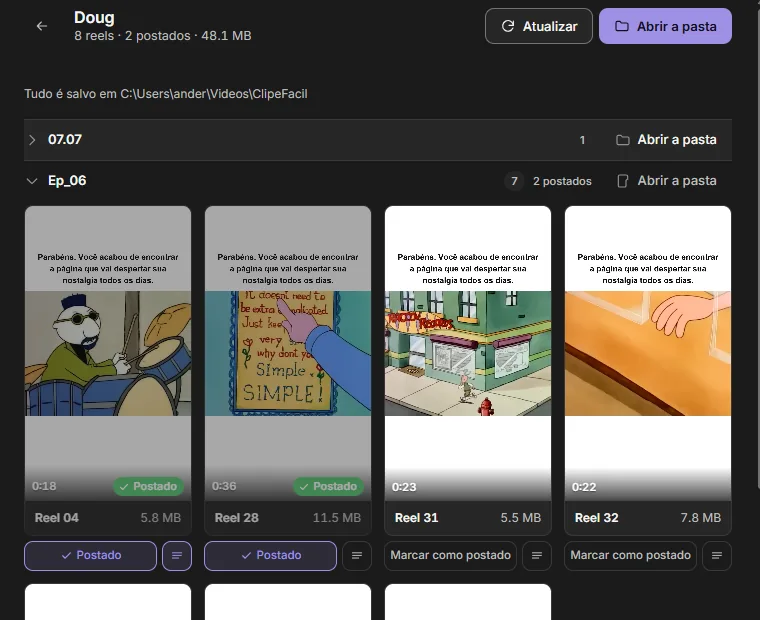
Task: Click the Reel 28 title text
Action: point(237,518)
